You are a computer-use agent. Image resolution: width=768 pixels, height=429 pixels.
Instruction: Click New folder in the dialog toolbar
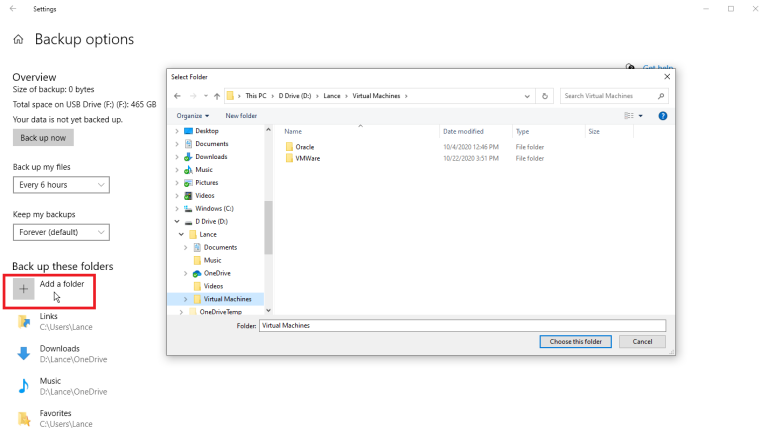[241, 116]
